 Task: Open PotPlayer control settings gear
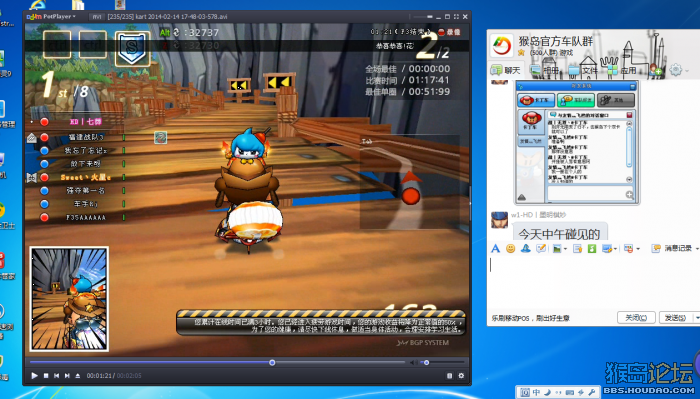461,376
